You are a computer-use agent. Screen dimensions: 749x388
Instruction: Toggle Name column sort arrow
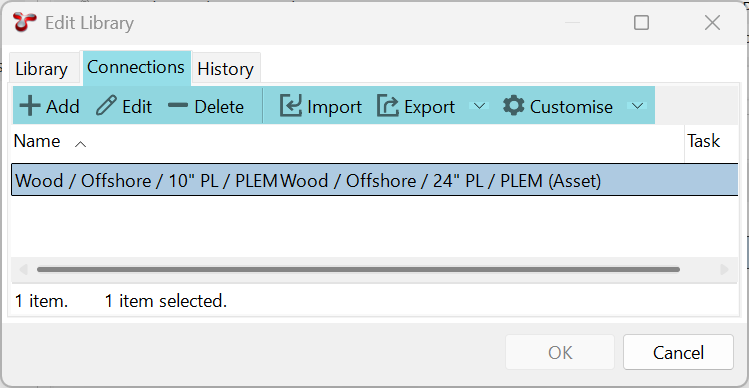[x=81, y=143]
